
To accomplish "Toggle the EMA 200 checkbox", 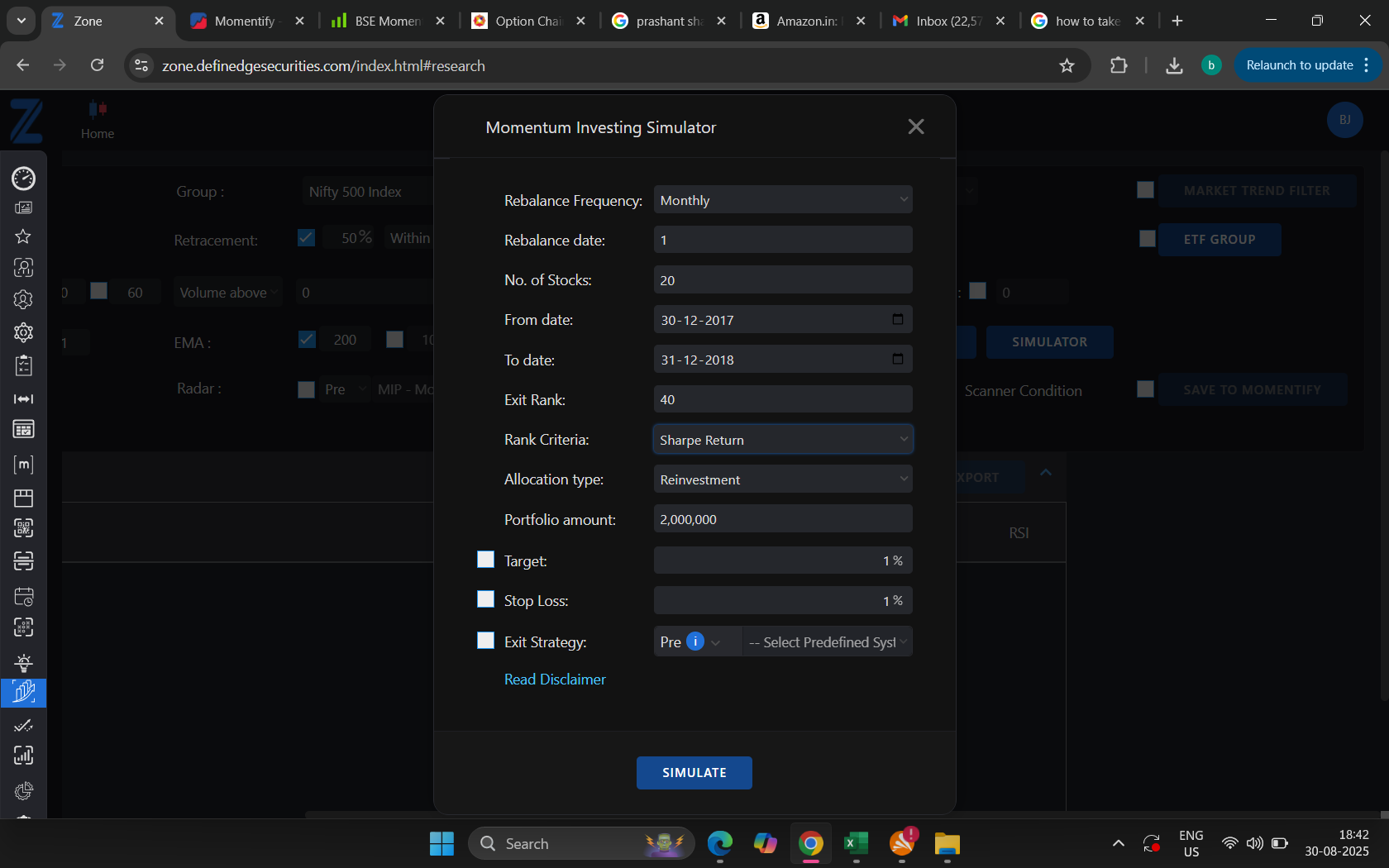I will click(307, 340).
